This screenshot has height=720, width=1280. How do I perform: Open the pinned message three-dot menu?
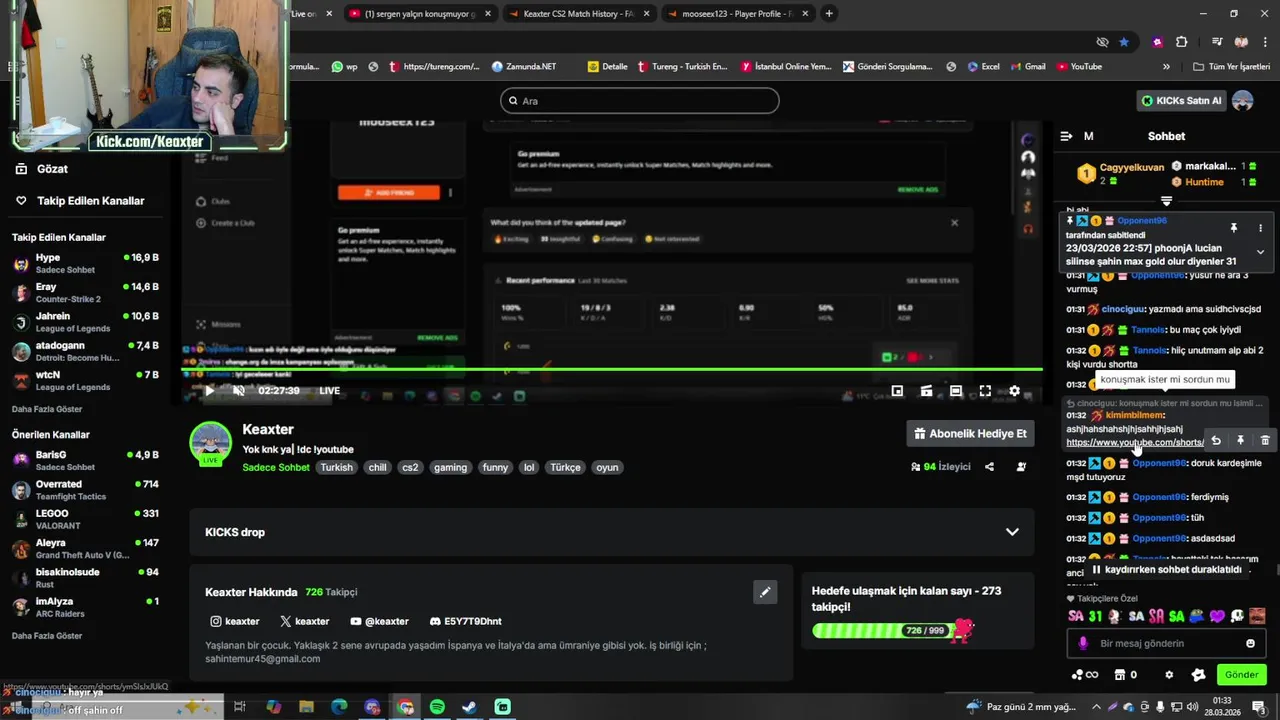(1260, 228)
